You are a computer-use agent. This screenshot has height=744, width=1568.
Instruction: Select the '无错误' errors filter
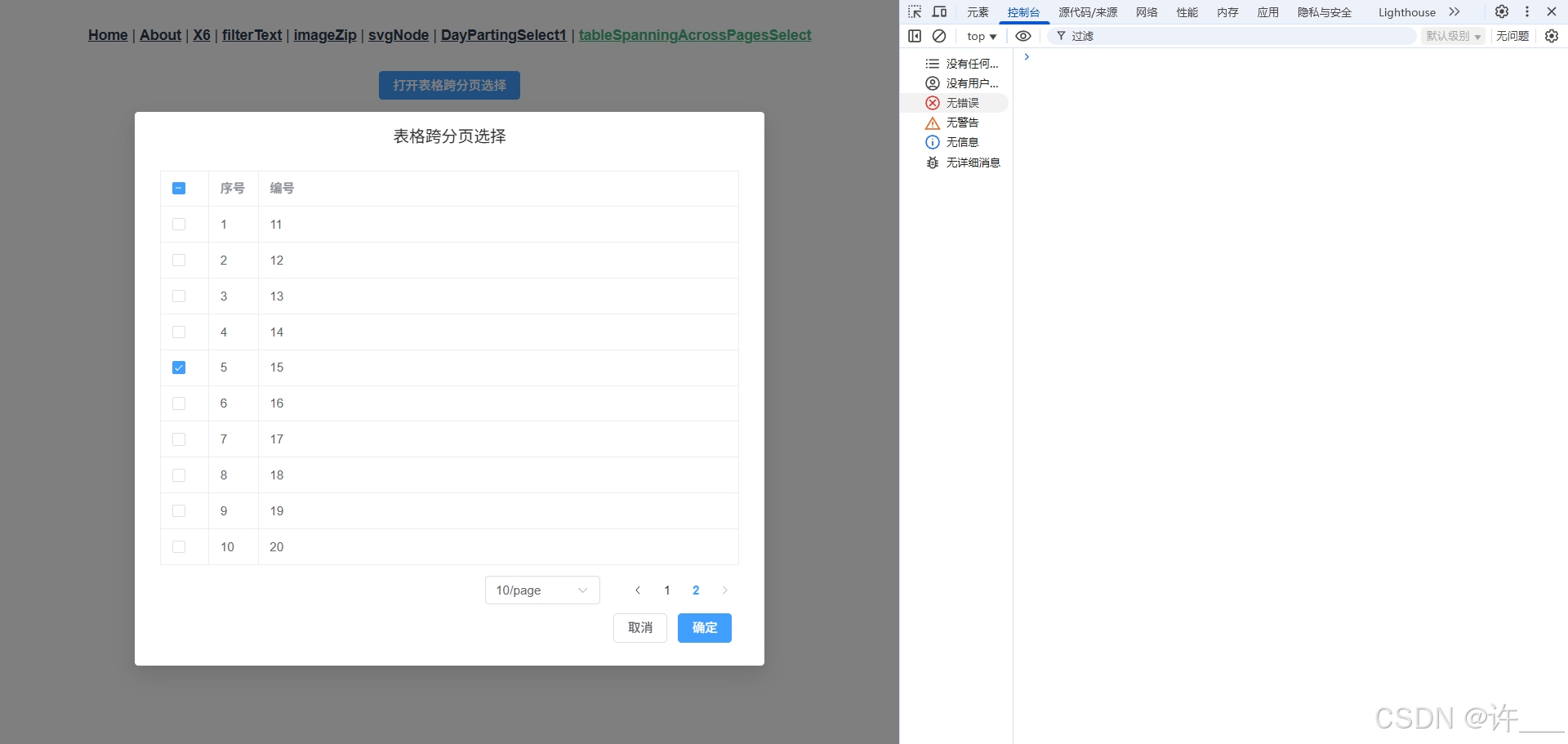point(954,103)
